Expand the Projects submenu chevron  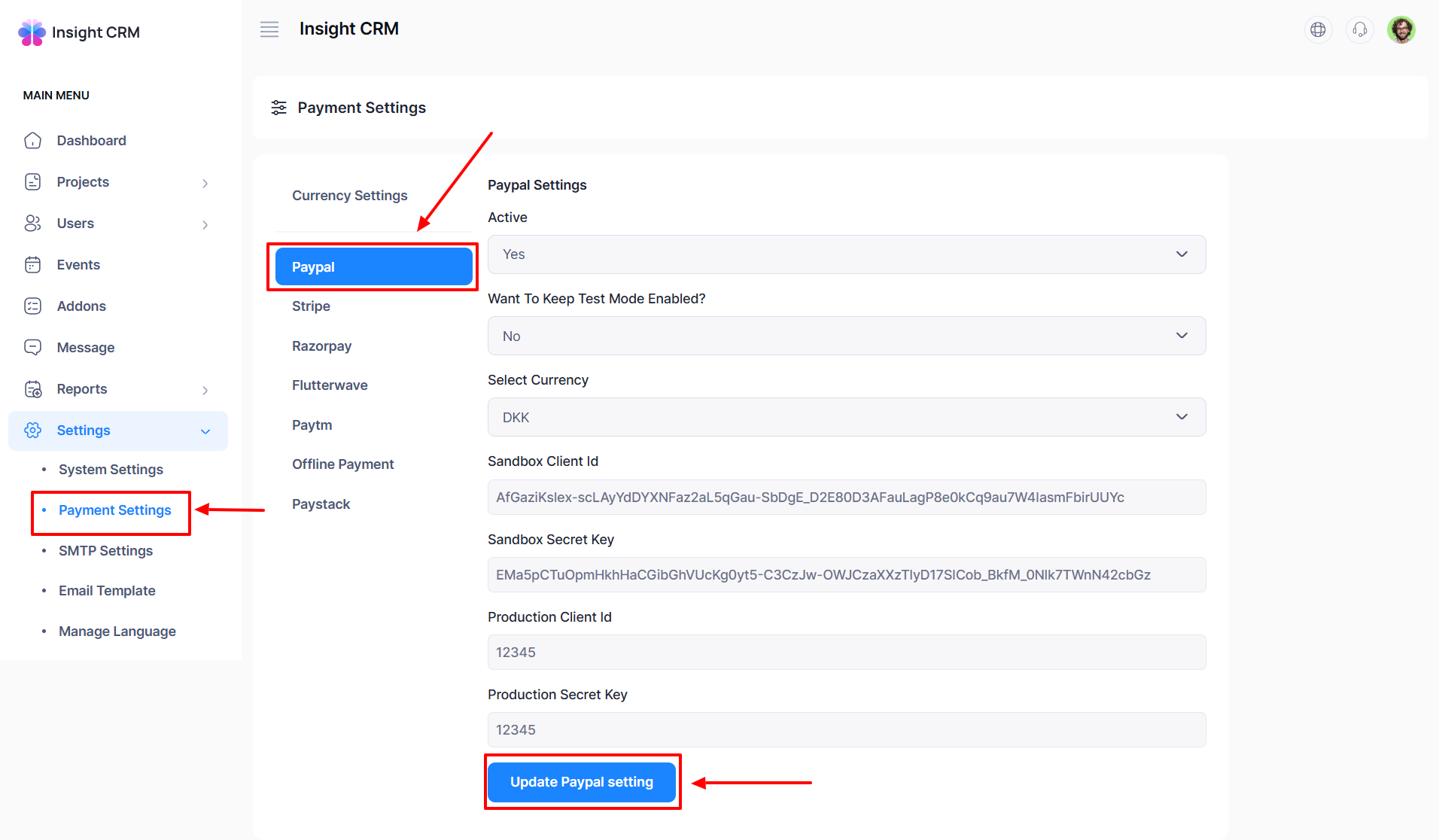(205, 183)
